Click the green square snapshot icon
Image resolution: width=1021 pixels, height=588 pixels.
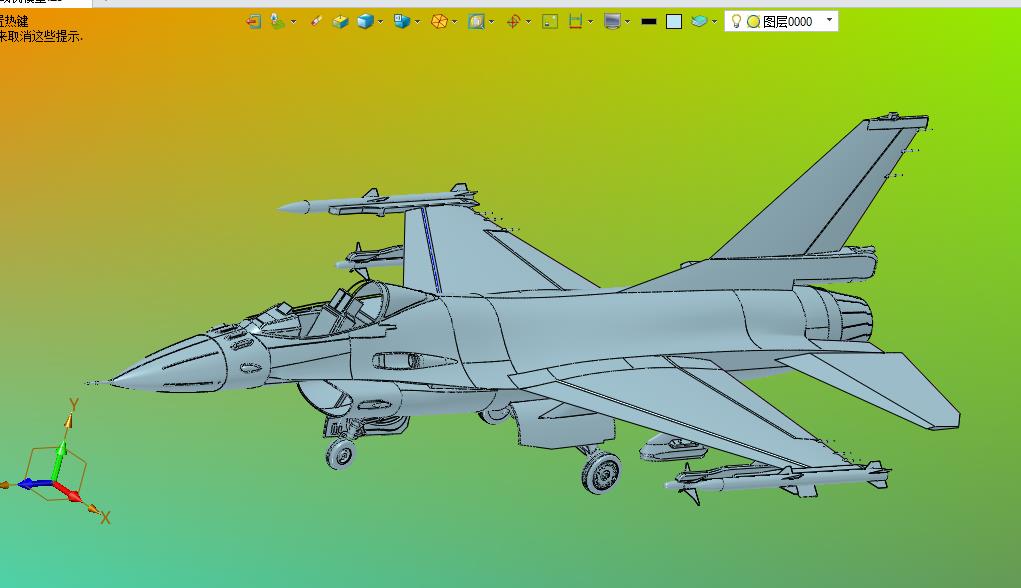coord(550,21)
